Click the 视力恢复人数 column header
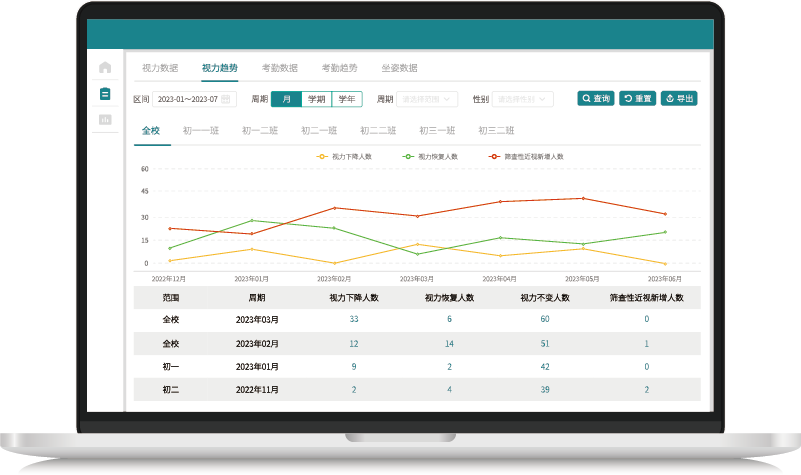Viewport: 801px width, 475px height. [x=450, y=298]
